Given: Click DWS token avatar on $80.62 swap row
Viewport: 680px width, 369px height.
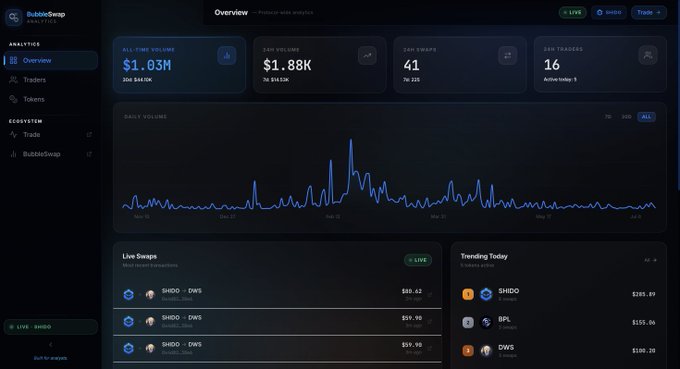Looking at the screenshot, I should (x=150, y=295).
